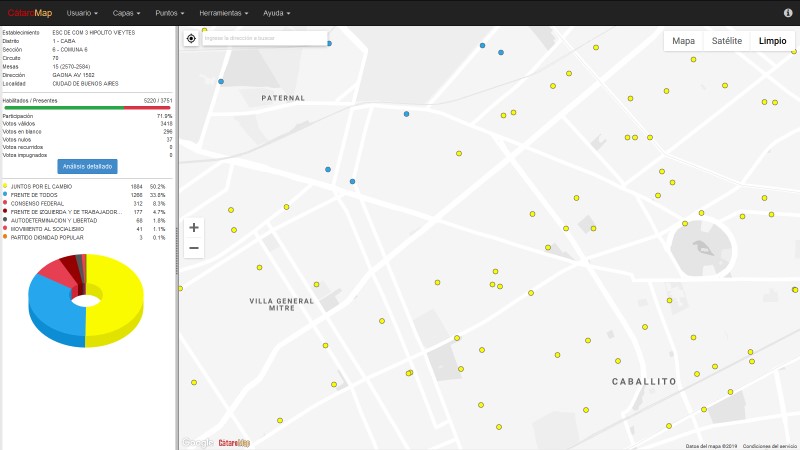800x450 pixels.
Task: Open the Capas dropdown menu
Action: click(126, 13)
